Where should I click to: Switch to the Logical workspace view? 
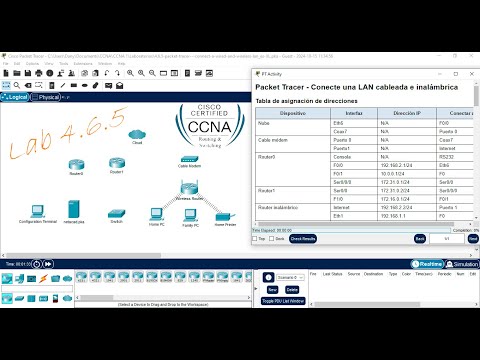[15, 97]
